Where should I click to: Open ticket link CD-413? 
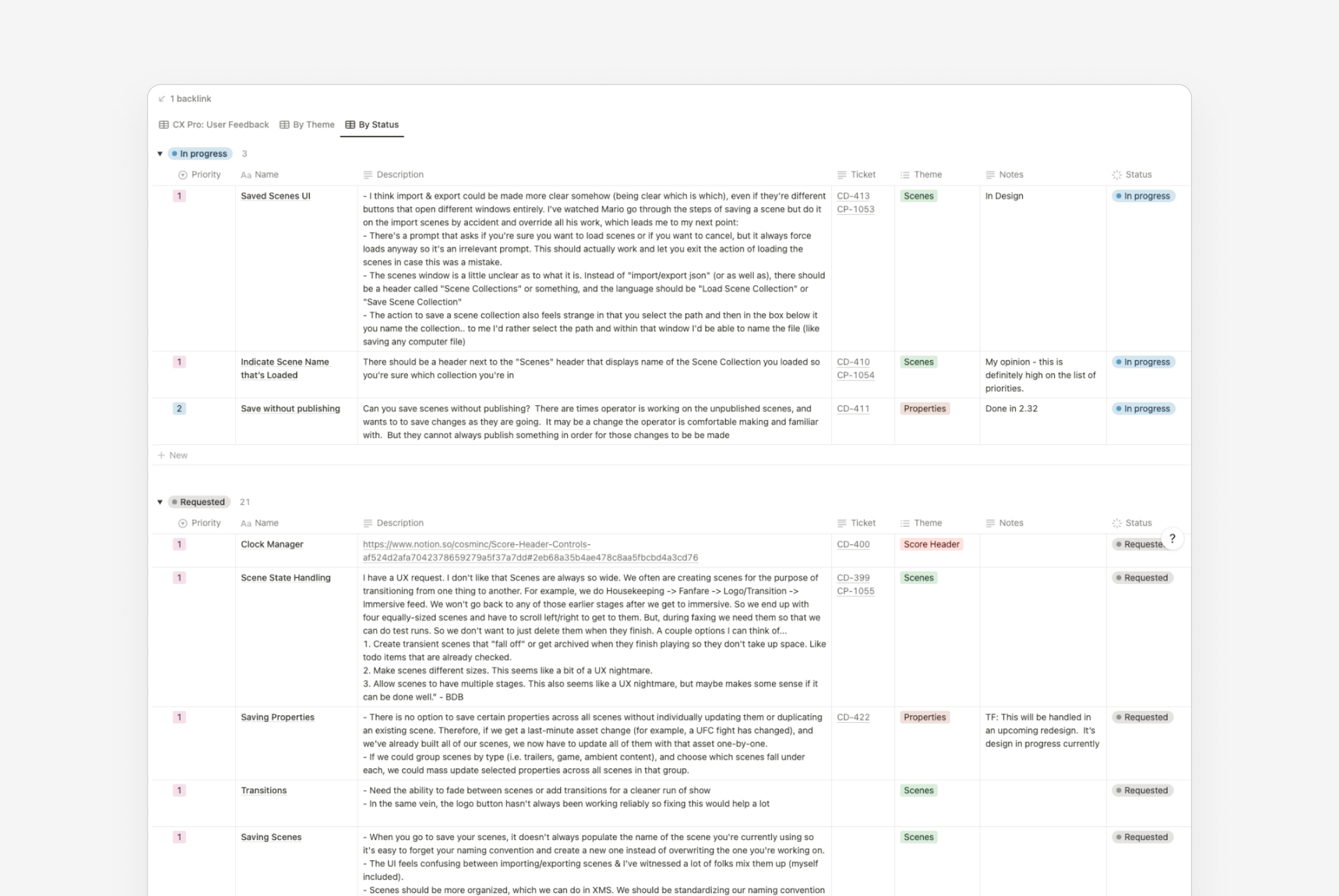853,196
